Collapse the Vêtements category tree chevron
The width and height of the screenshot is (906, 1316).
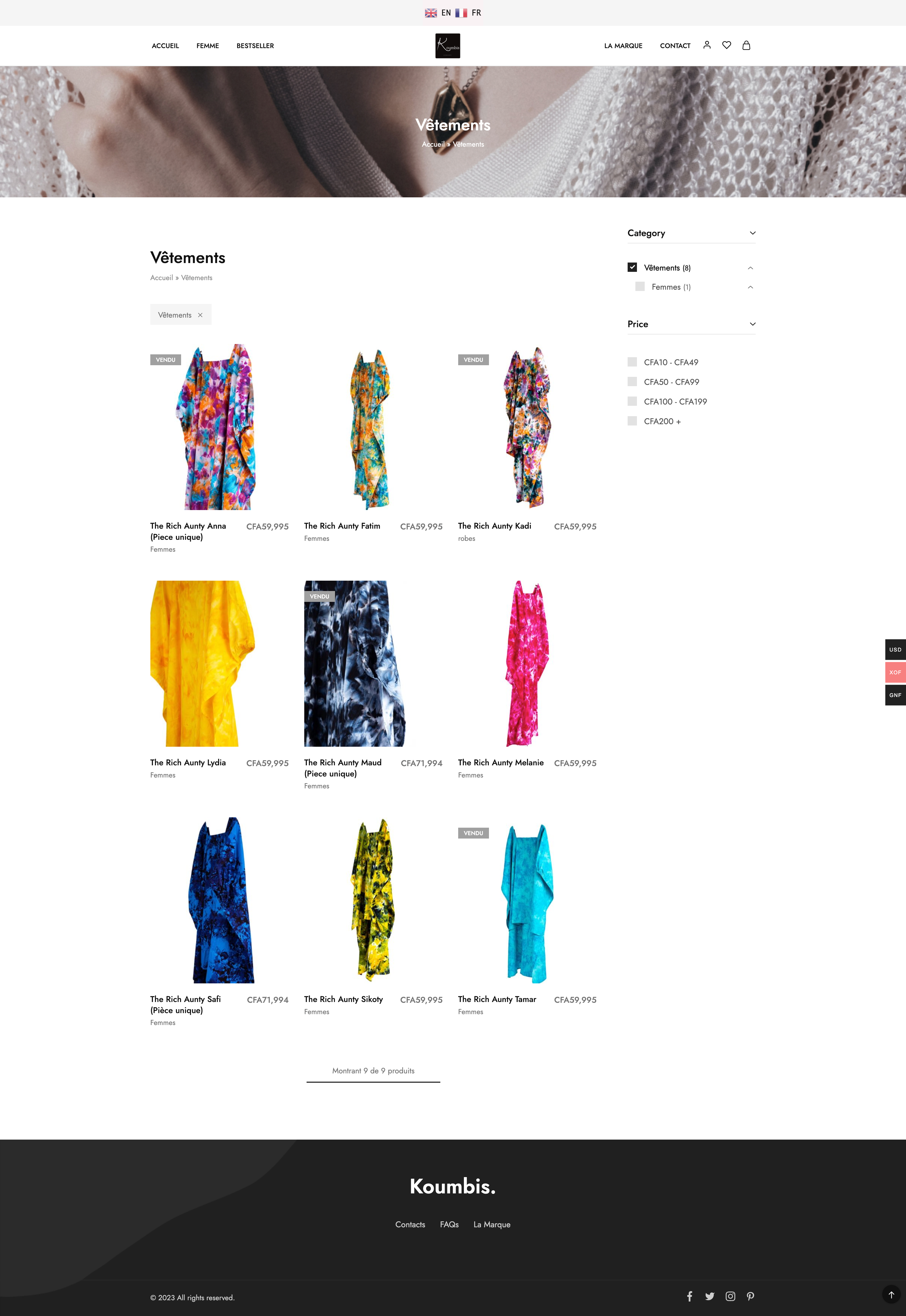751,268
